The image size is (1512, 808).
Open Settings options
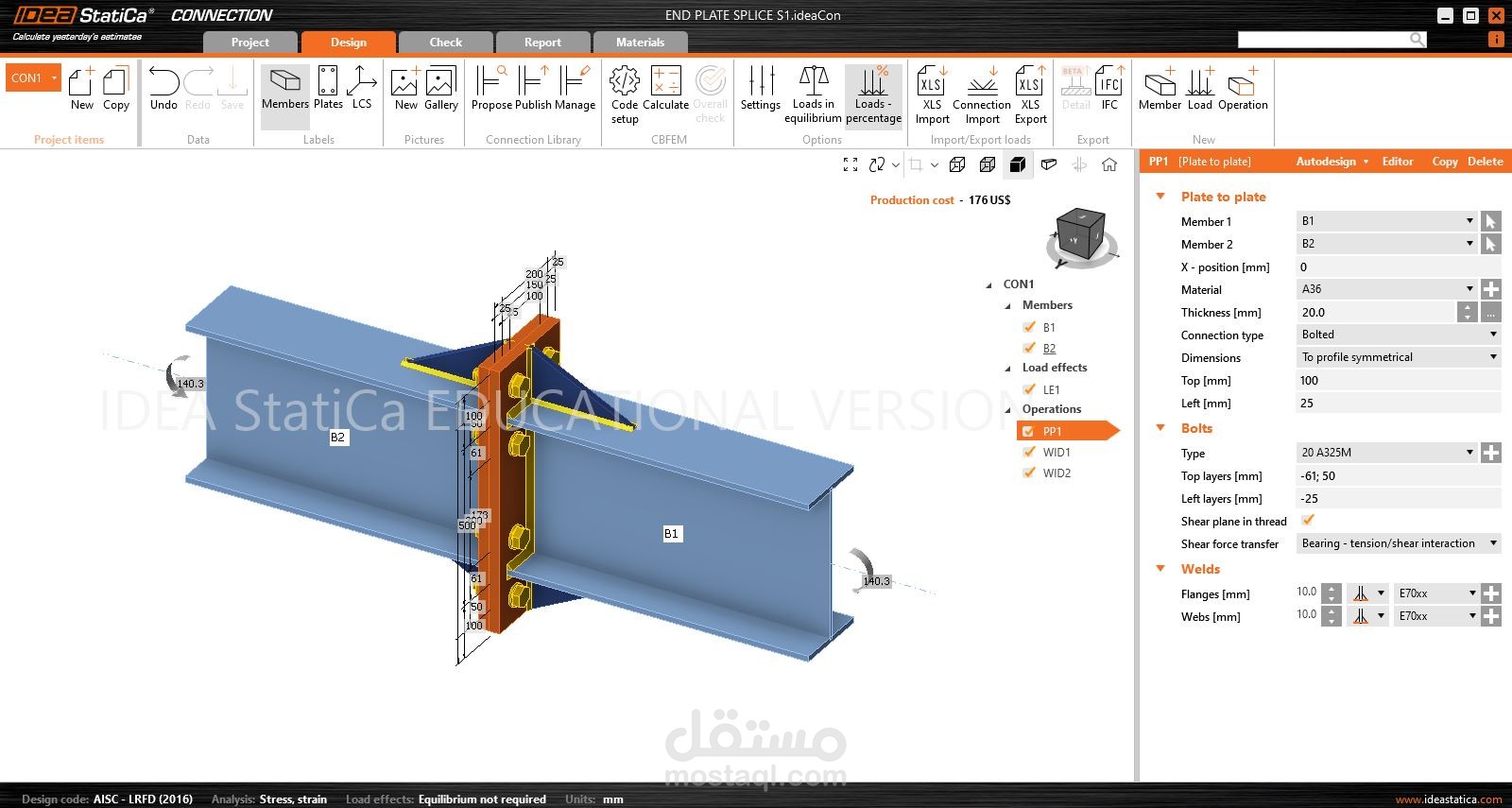click(x=760, y=89)
